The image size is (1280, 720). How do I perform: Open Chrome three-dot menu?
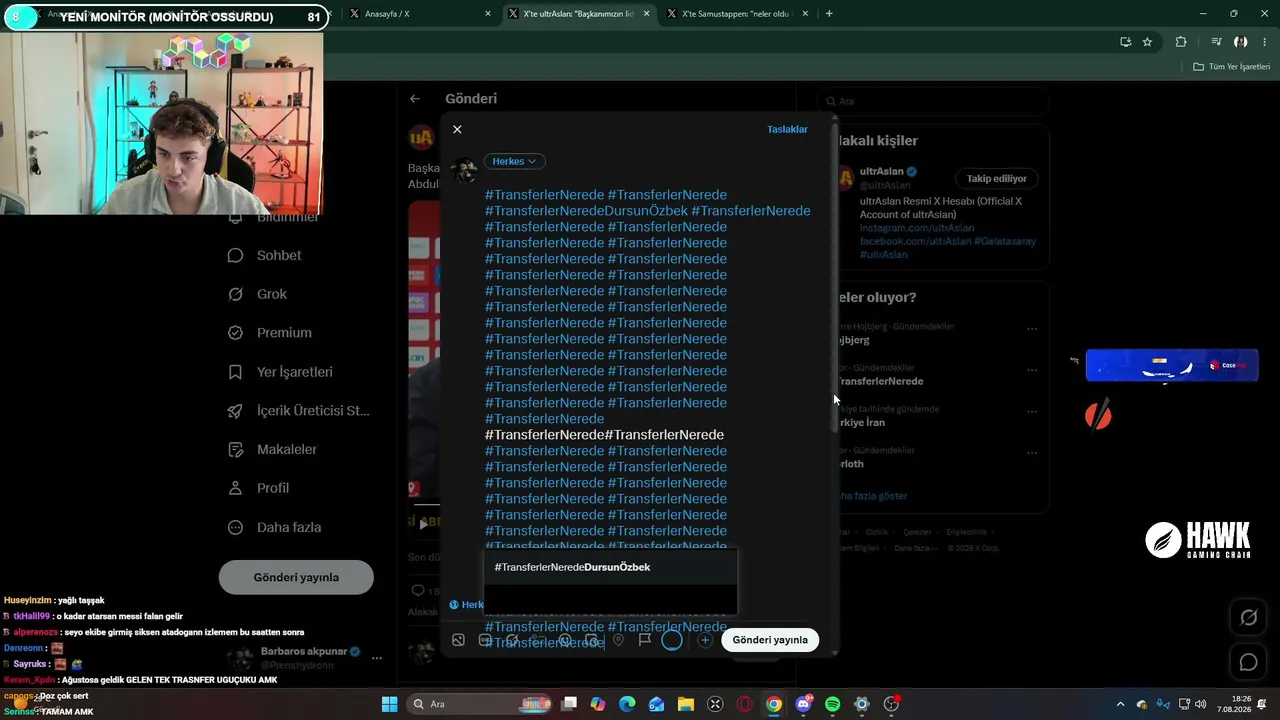tap(1266, 42)
